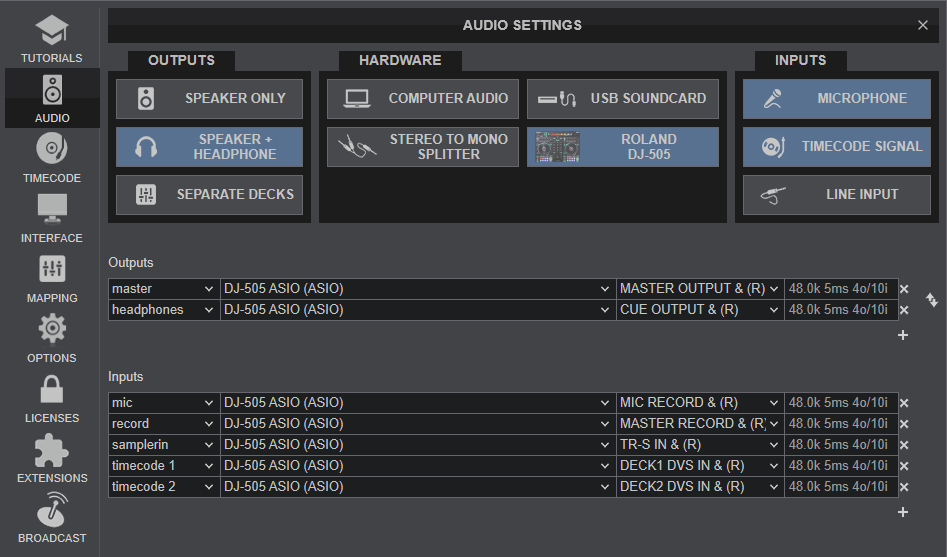Image resolution: width=947 pixels, height=557 pixels.
Task: Add a new output row with plus
Action: (x=903, y=335)
